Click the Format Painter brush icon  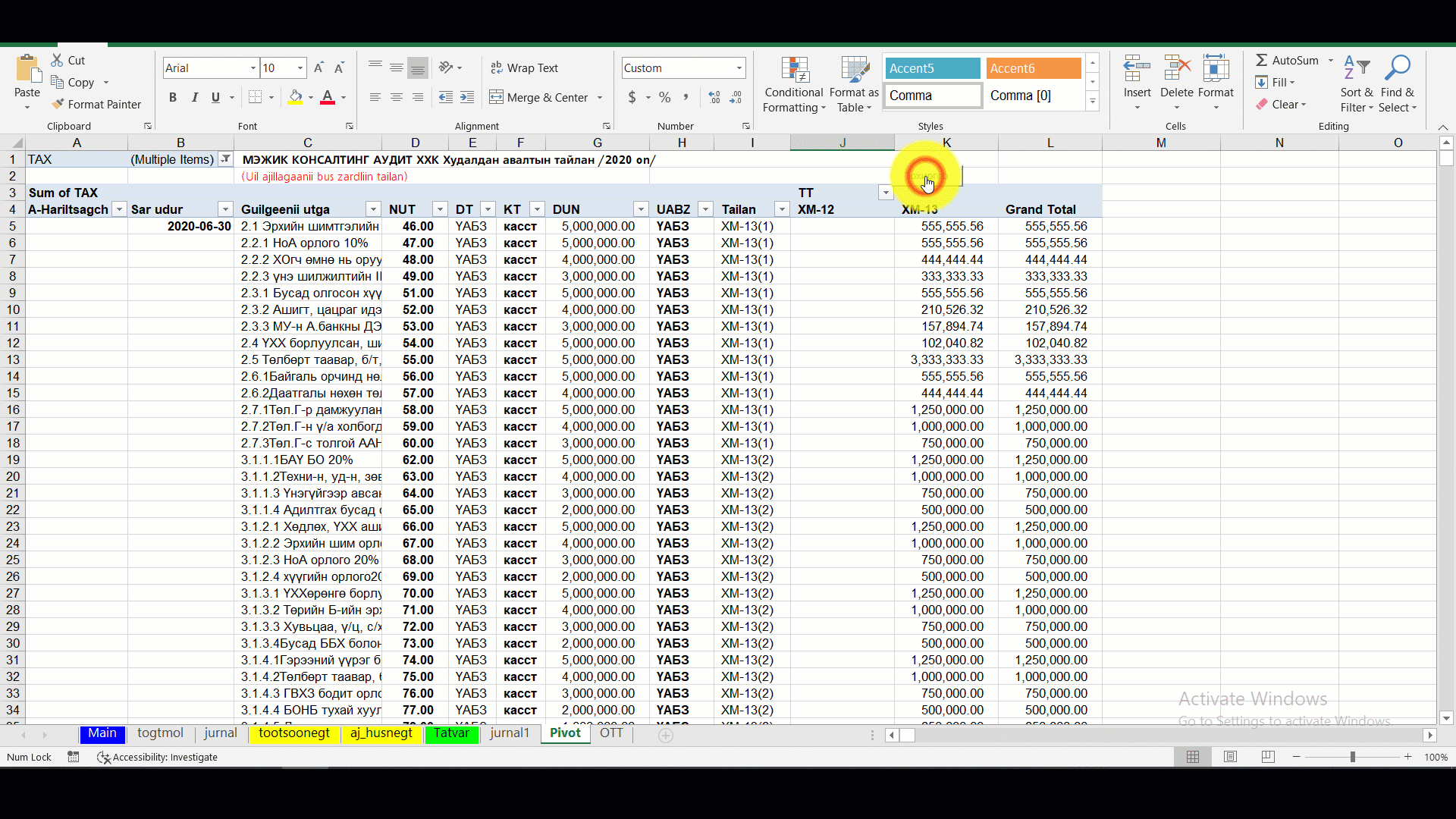[58, 104]
